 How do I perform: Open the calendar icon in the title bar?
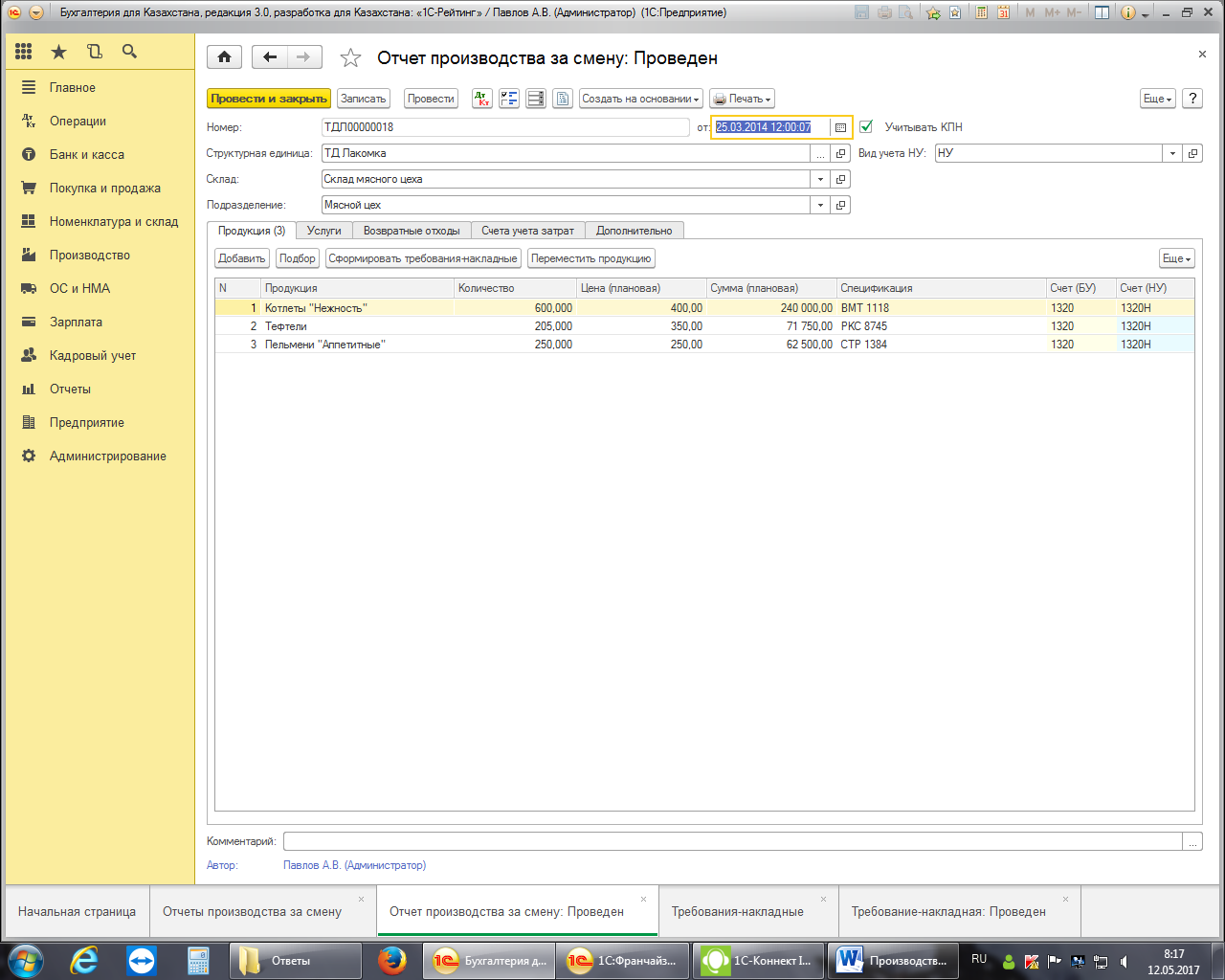1004,12
